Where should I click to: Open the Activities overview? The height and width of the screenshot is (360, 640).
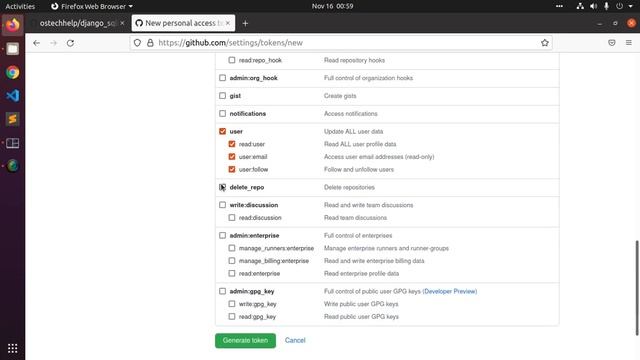click(x=20, y=6)
